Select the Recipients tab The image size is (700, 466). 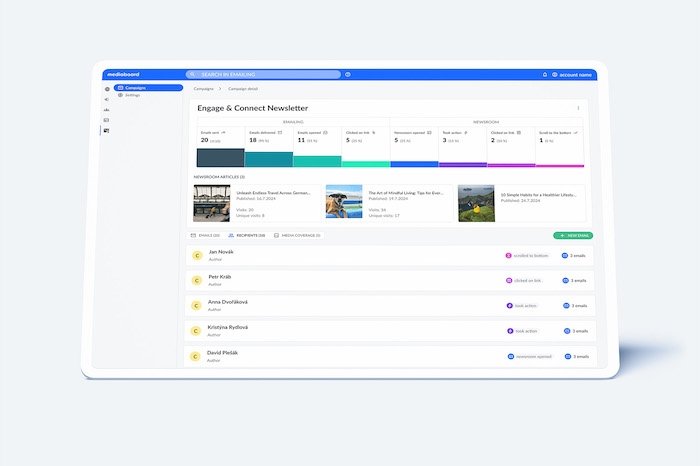(x=247, y=235)
